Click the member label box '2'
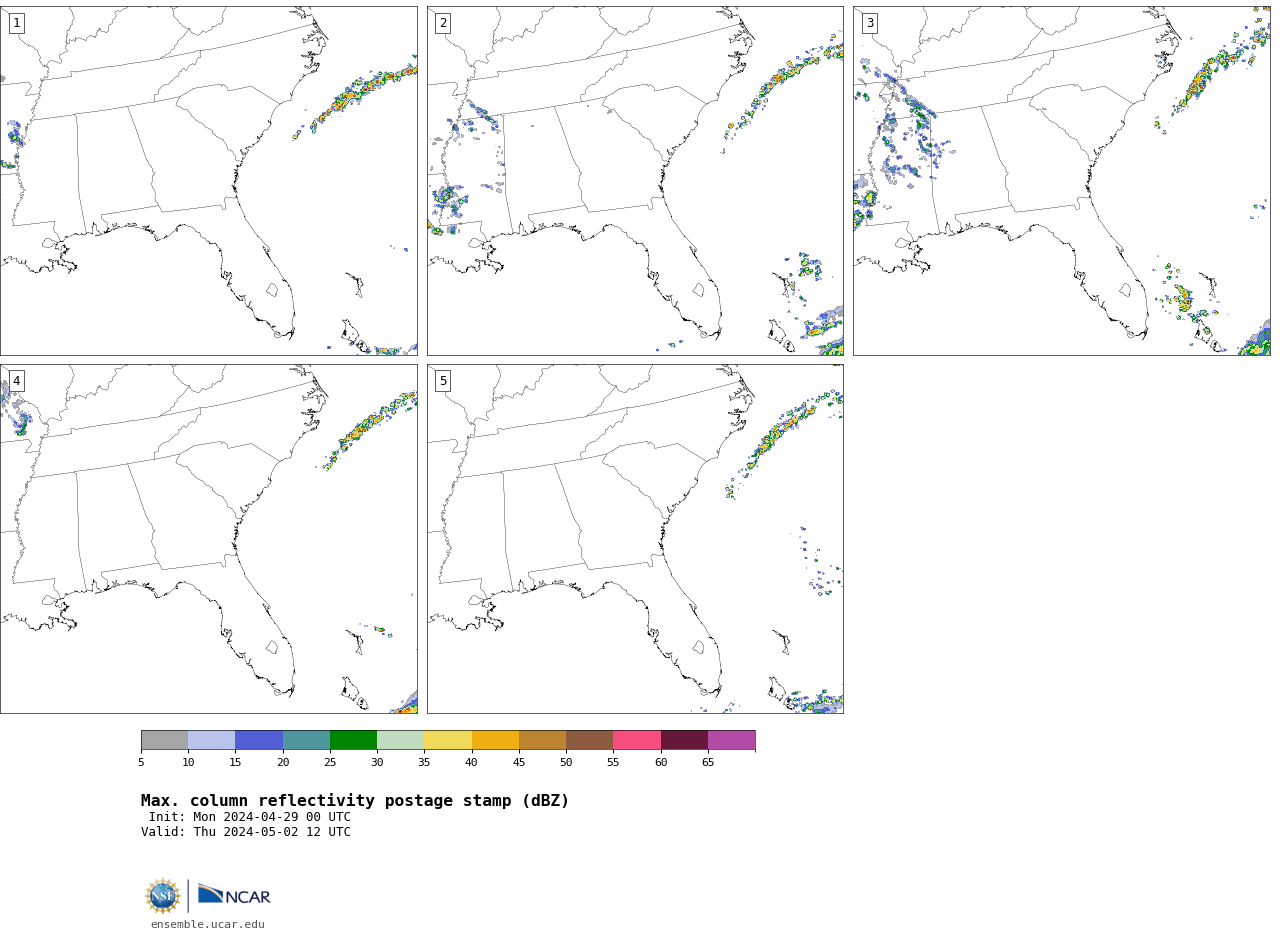The height and width of the screenshot is (936, 1280). pos(443,23)
